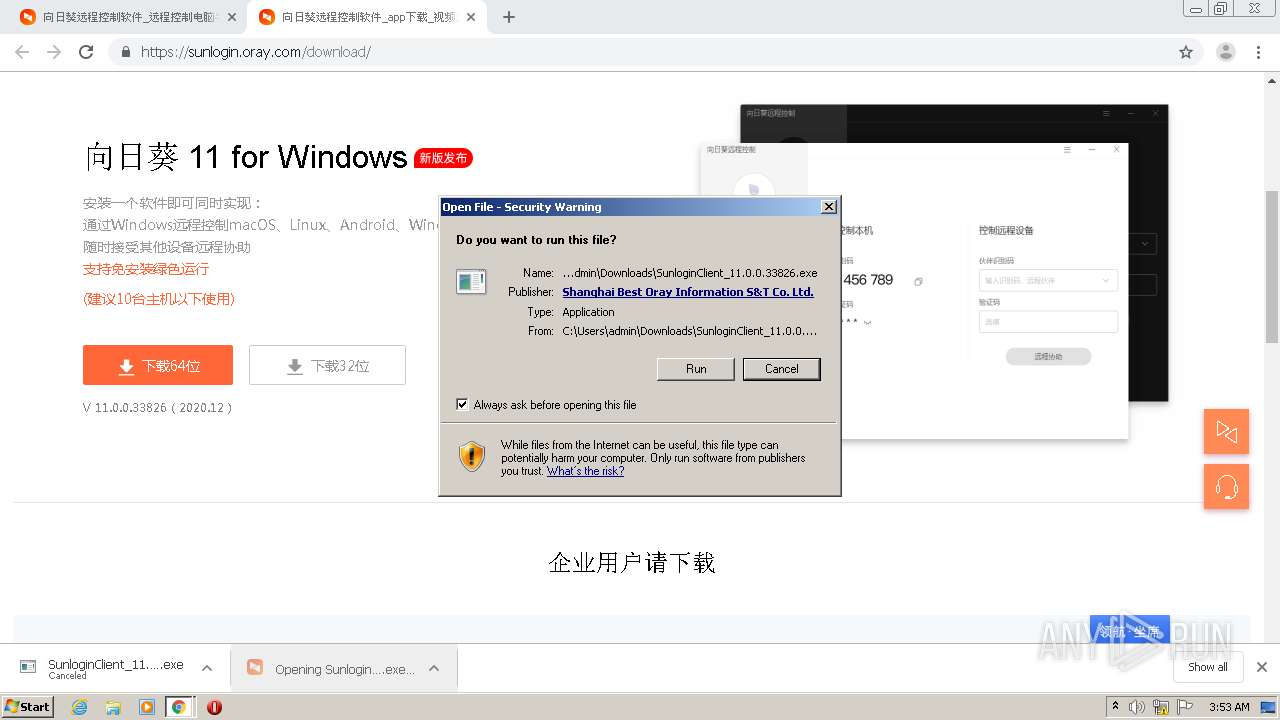Open the Chrome profile avatar
Screen dimensions: 1280x720
(x=1226, y=52)
